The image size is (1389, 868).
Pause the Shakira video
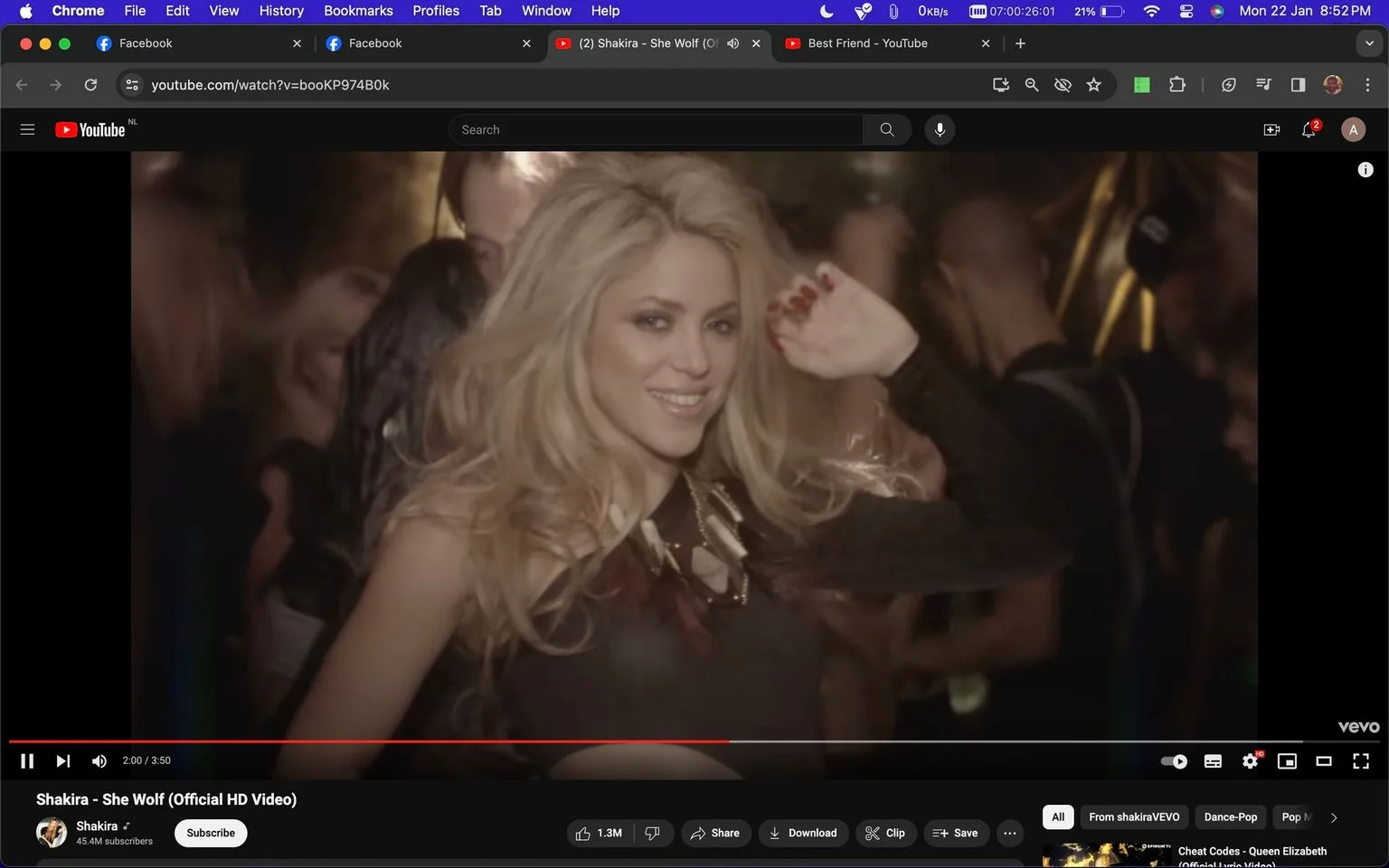27,761
